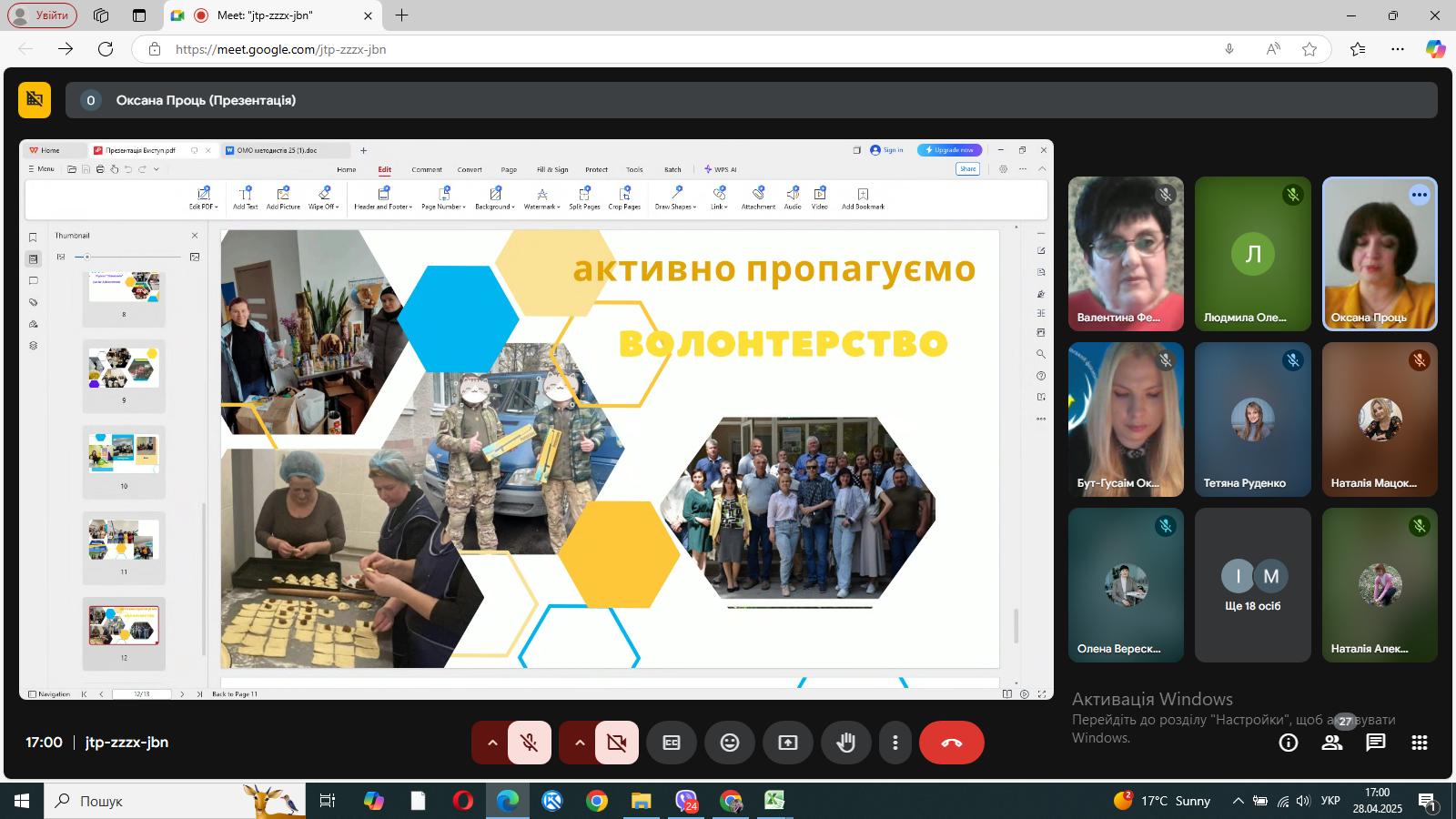
Task: Open more options three-dot menu
Action: pyautogui.click(x=895, y=743)
